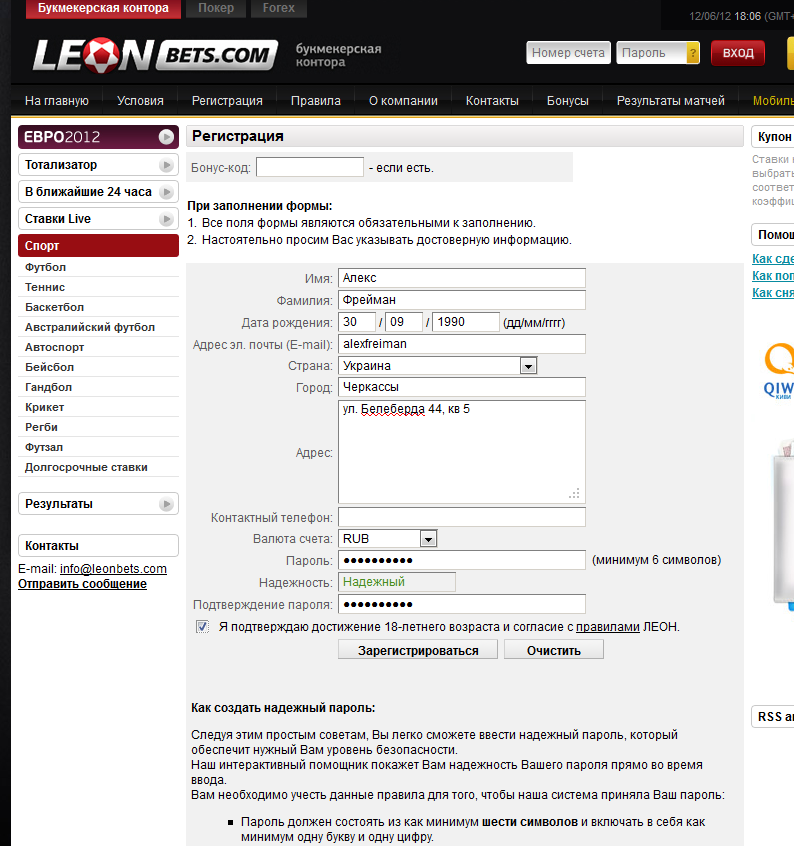
Task: Click the Ставки Live sidebar button
Action: click(98, 219)
